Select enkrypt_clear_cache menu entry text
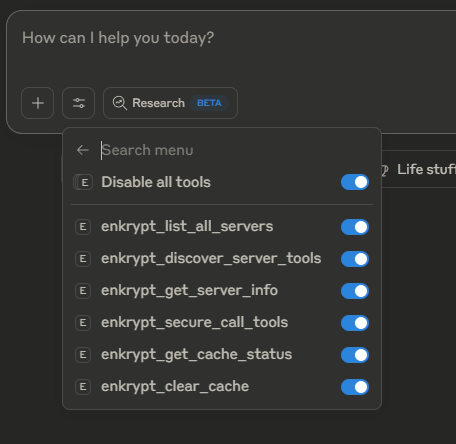The width and height of the screenshot is (456, 444). (x=175, y=387)
